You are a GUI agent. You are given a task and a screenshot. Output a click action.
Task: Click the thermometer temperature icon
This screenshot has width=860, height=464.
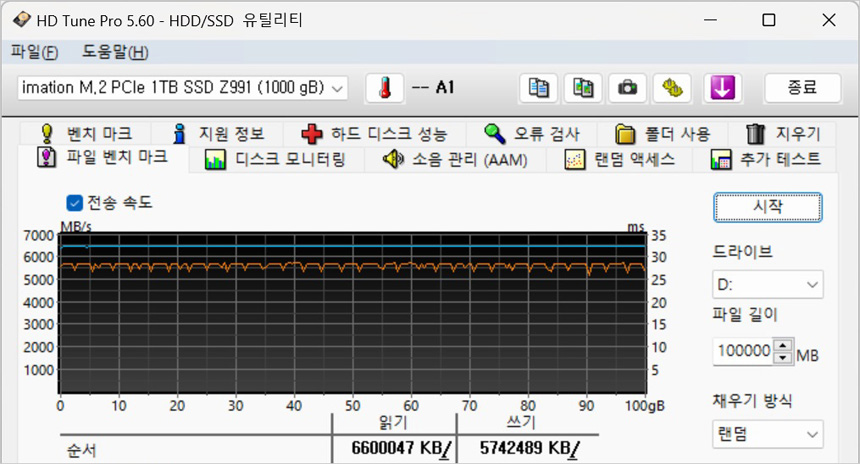[385, 88]
